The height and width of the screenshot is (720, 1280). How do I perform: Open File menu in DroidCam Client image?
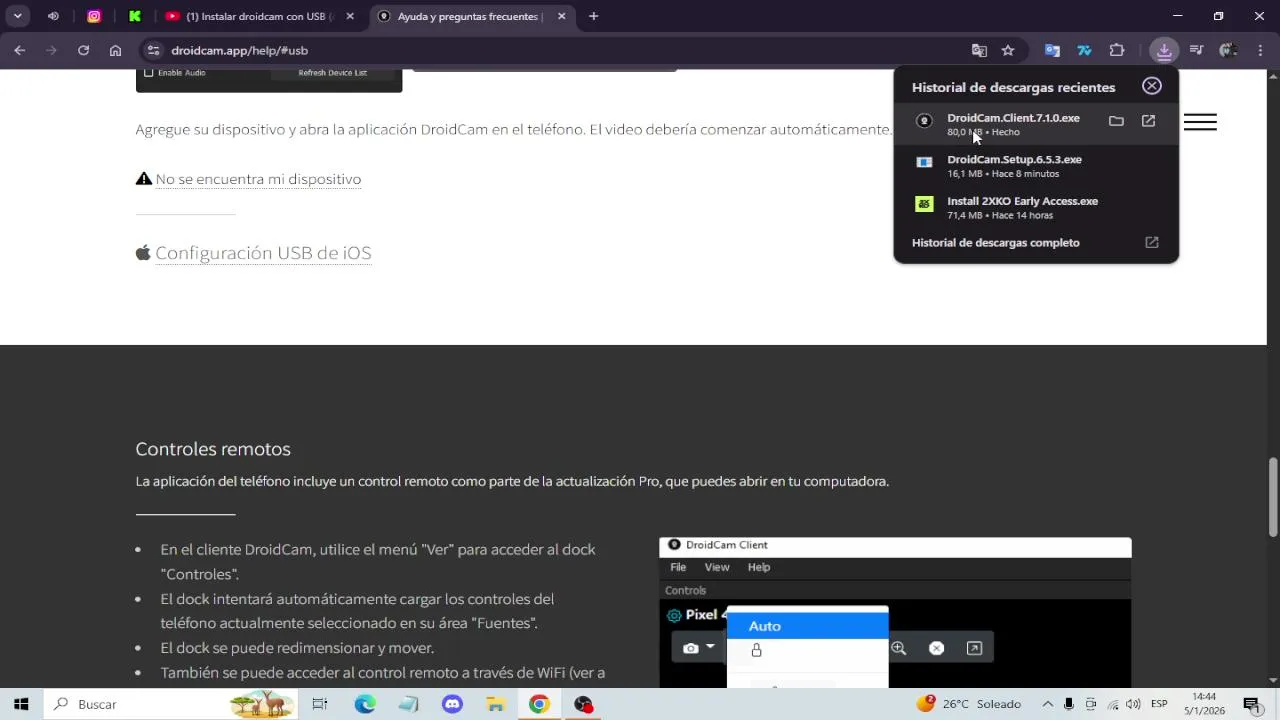pos(678,567)
